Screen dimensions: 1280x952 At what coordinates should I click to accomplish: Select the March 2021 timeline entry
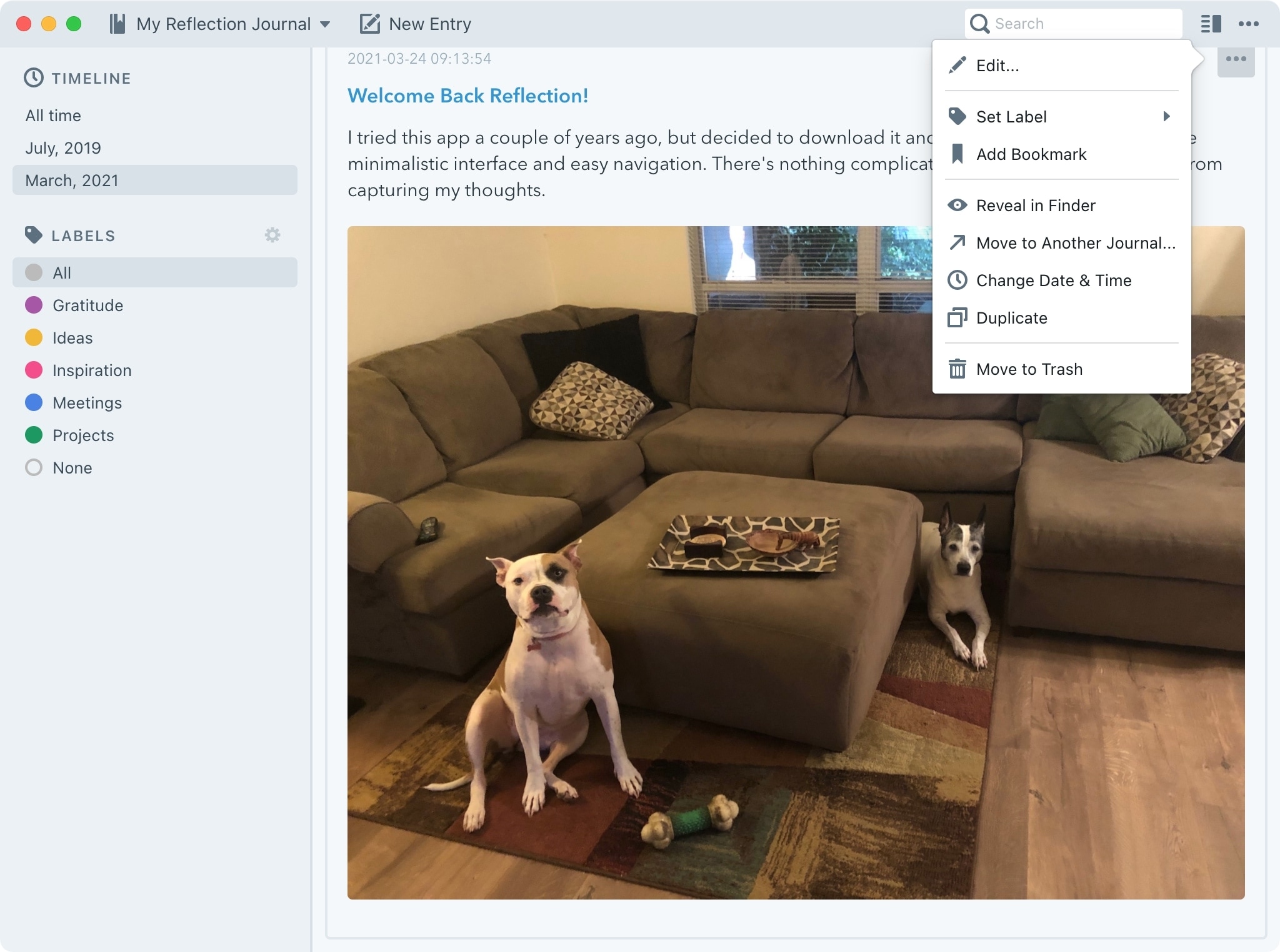155,181
